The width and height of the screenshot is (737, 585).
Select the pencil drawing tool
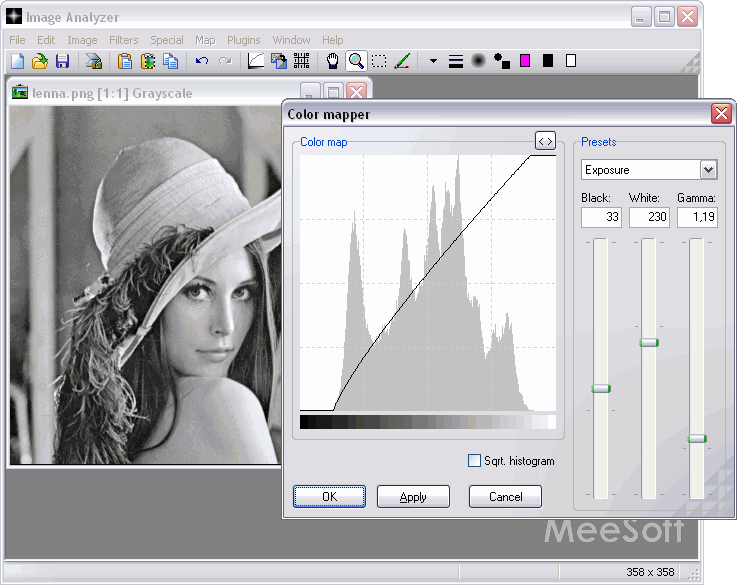pyautogui.click(x=402, y=61)
